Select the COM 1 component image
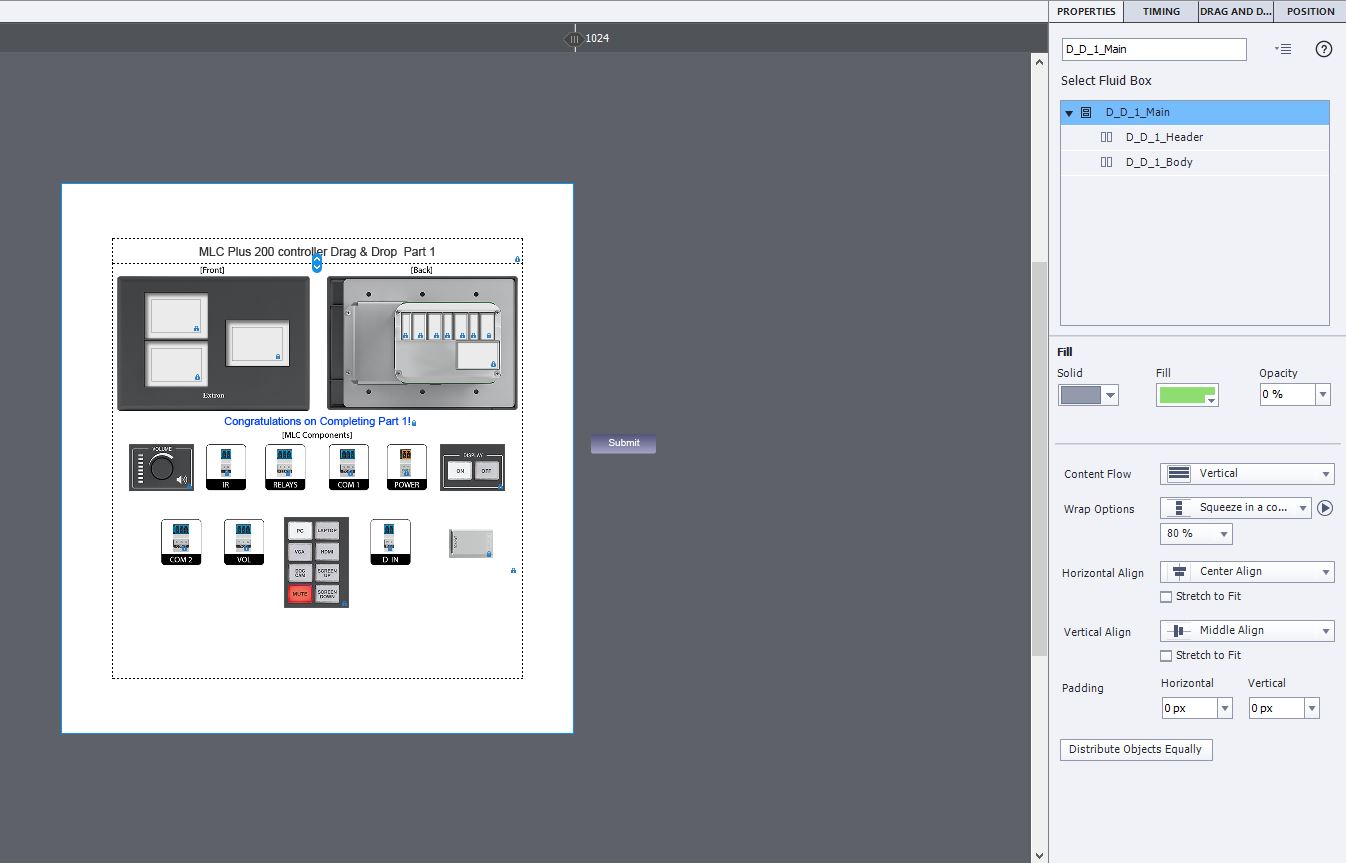 (349, 467)
